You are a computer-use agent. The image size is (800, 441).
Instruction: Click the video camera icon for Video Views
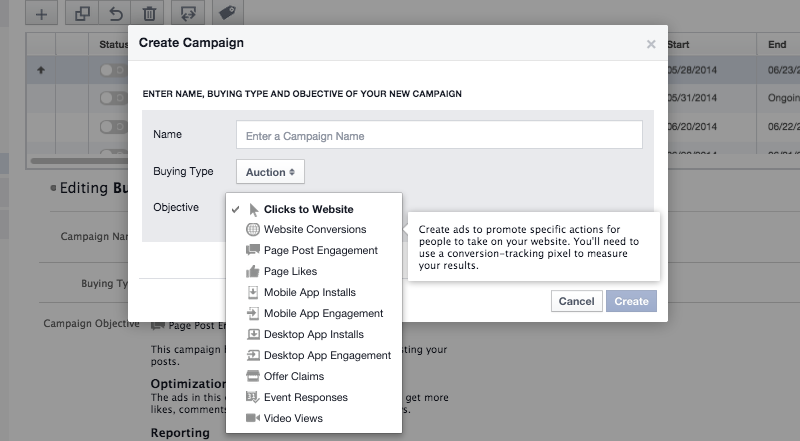click(x=254, y=418)
